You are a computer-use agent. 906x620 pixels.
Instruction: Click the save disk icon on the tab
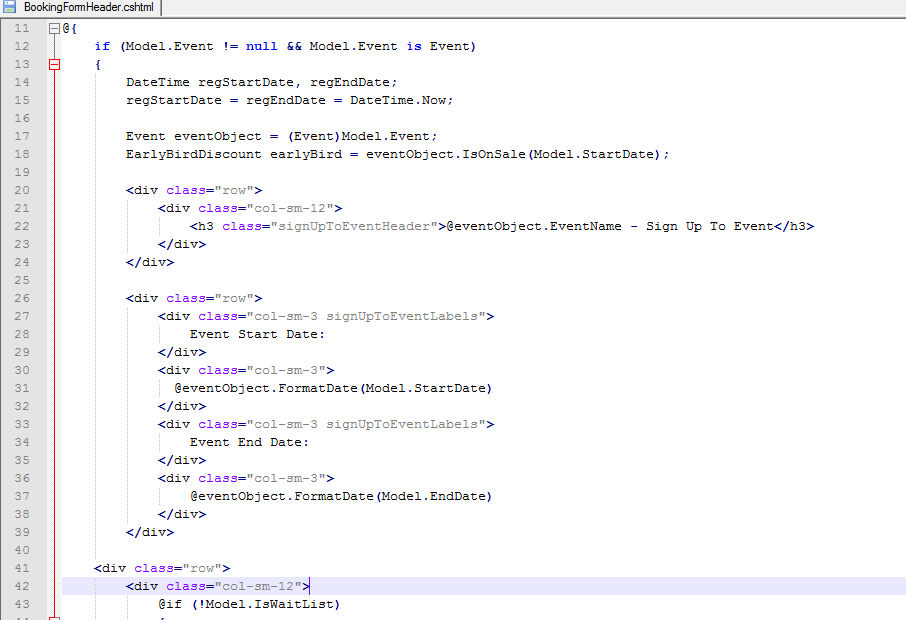tap(9, 7)
